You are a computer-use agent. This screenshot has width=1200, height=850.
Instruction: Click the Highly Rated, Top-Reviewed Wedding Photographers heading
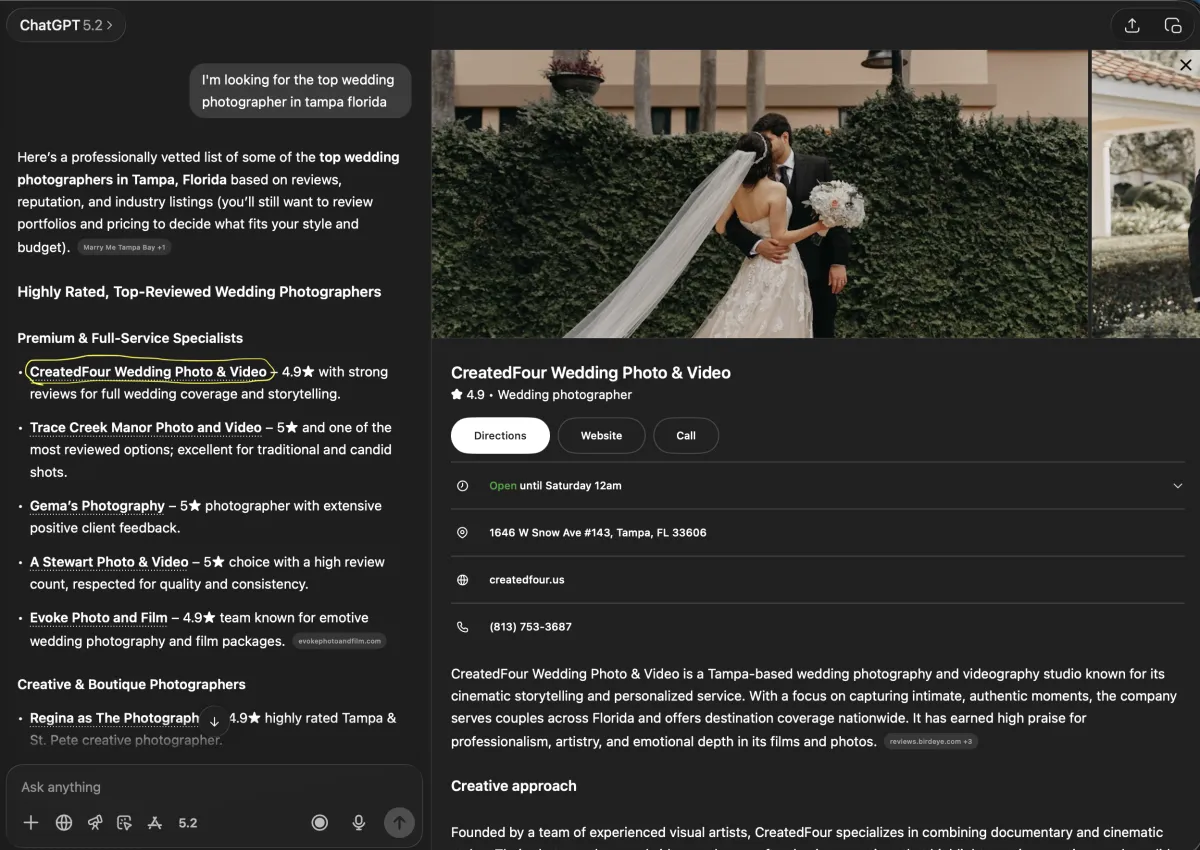(199, 292)
